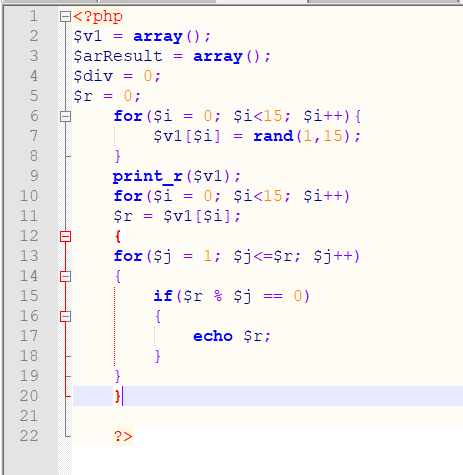Screen dimensions: 463x475
Task: Click the closing brace on line 8
Action: (x=117, y=157)
